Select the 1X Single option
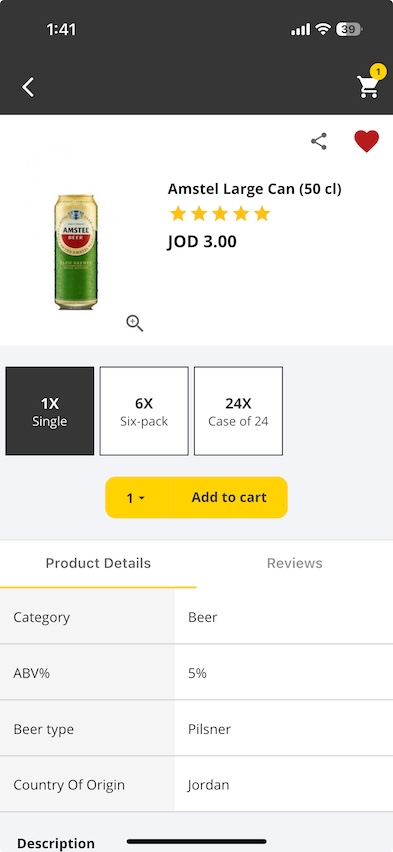The height and width of the screenshot is (852, 393). [x=49, y=411]
